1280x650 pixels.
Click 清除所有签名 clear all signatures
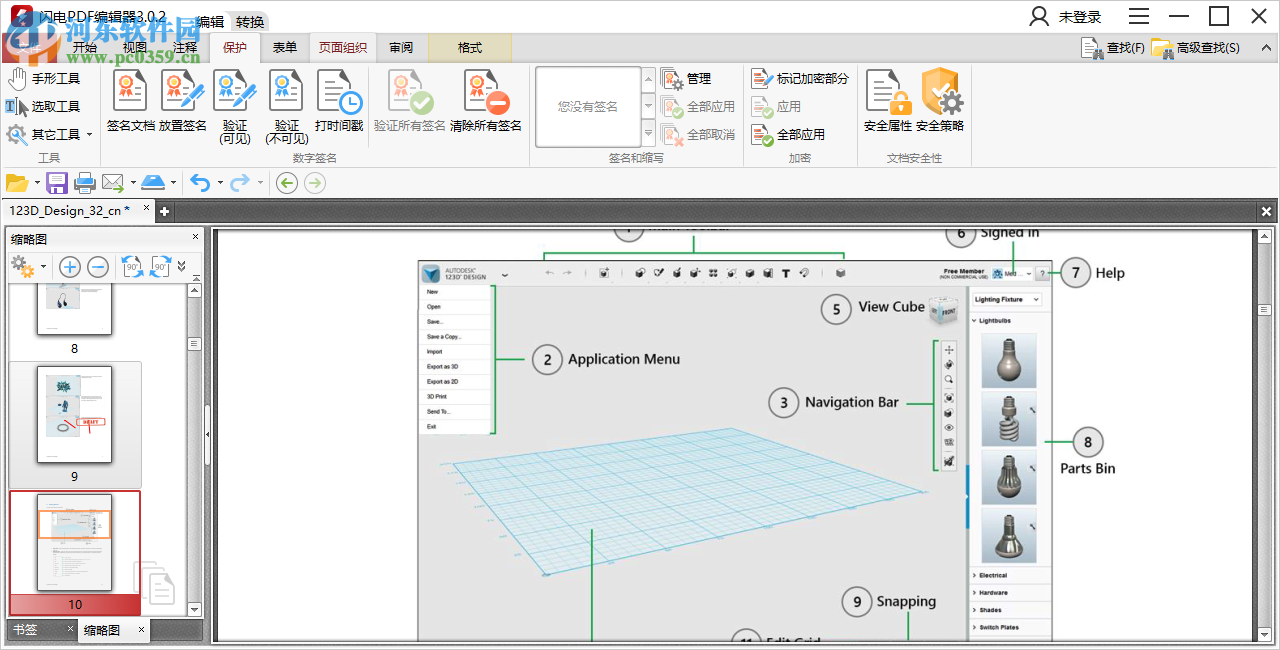pos(486,101)
